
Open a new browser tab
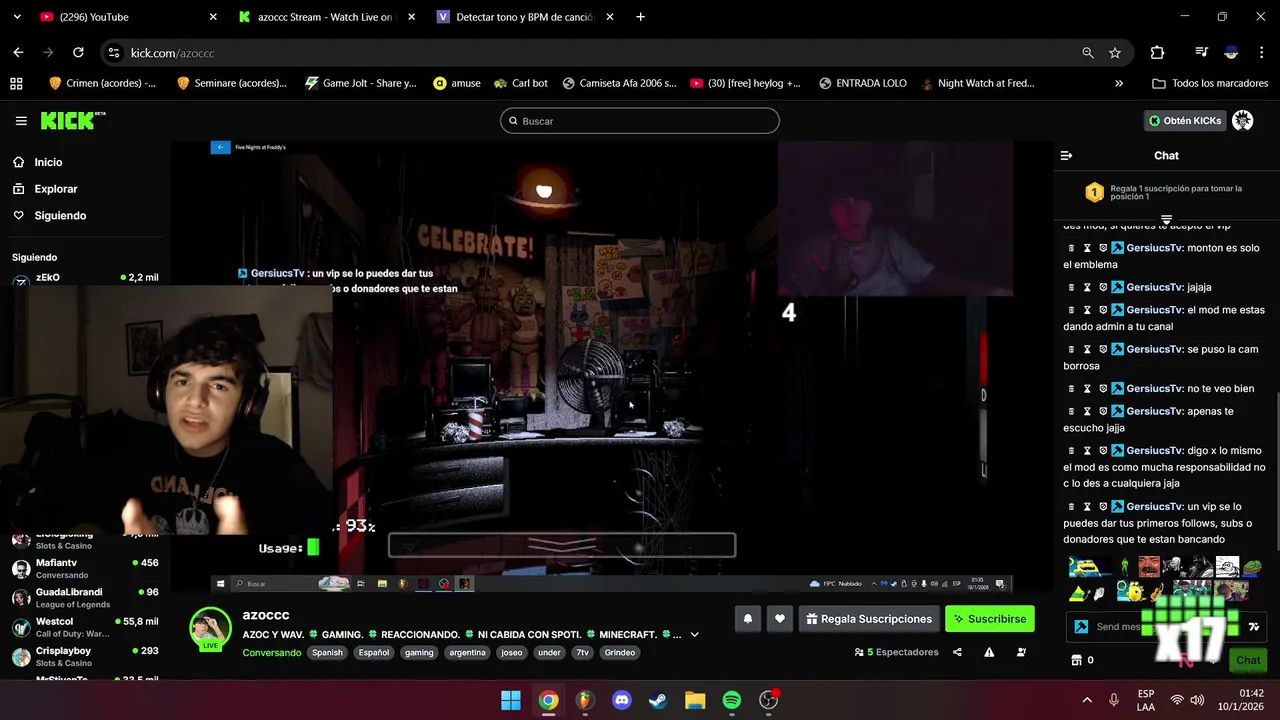click(x=640, y=17)
